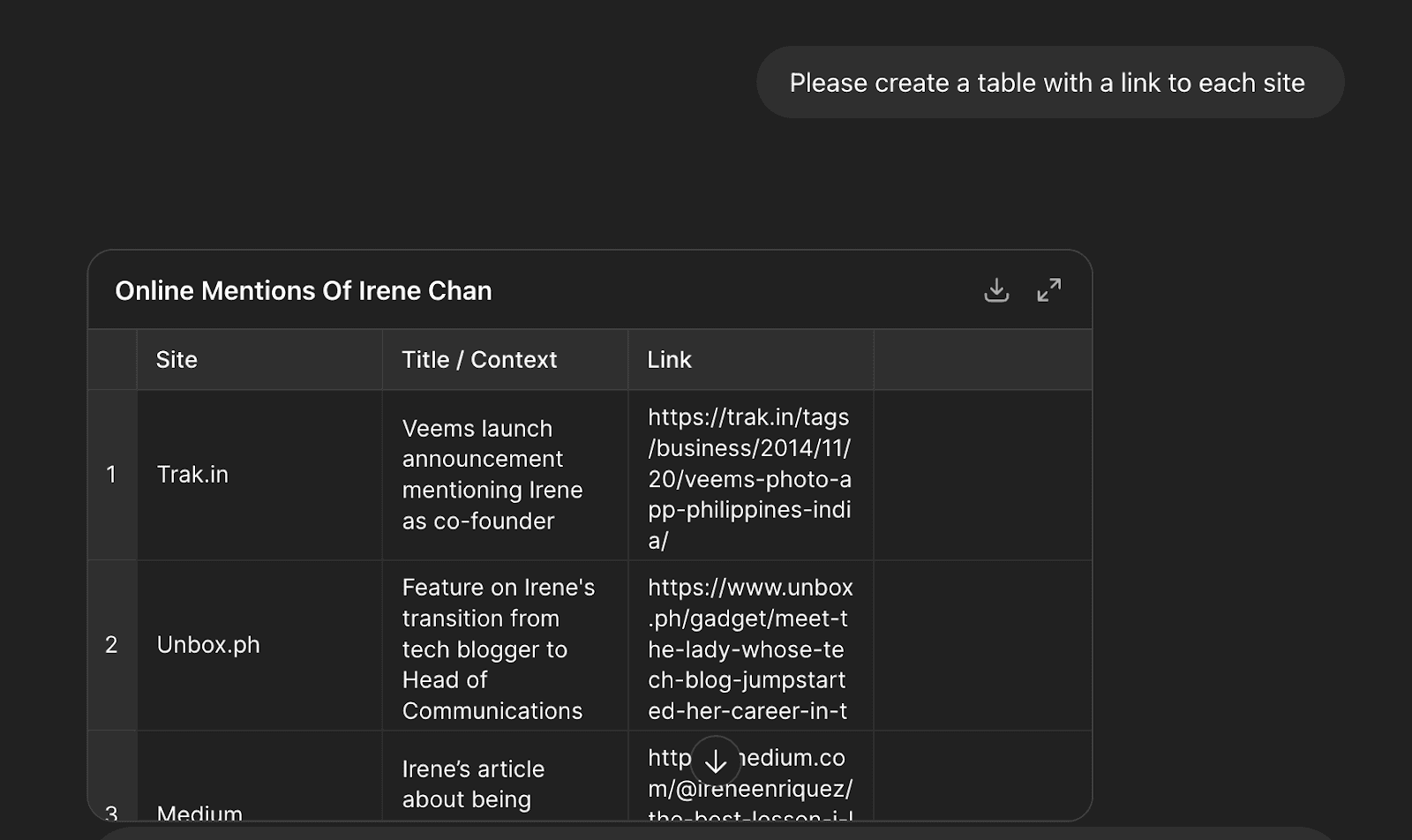The image size is (1412, 840).
Task: Select row number 2
Action: pyautogui.click(x=112, y=645)
